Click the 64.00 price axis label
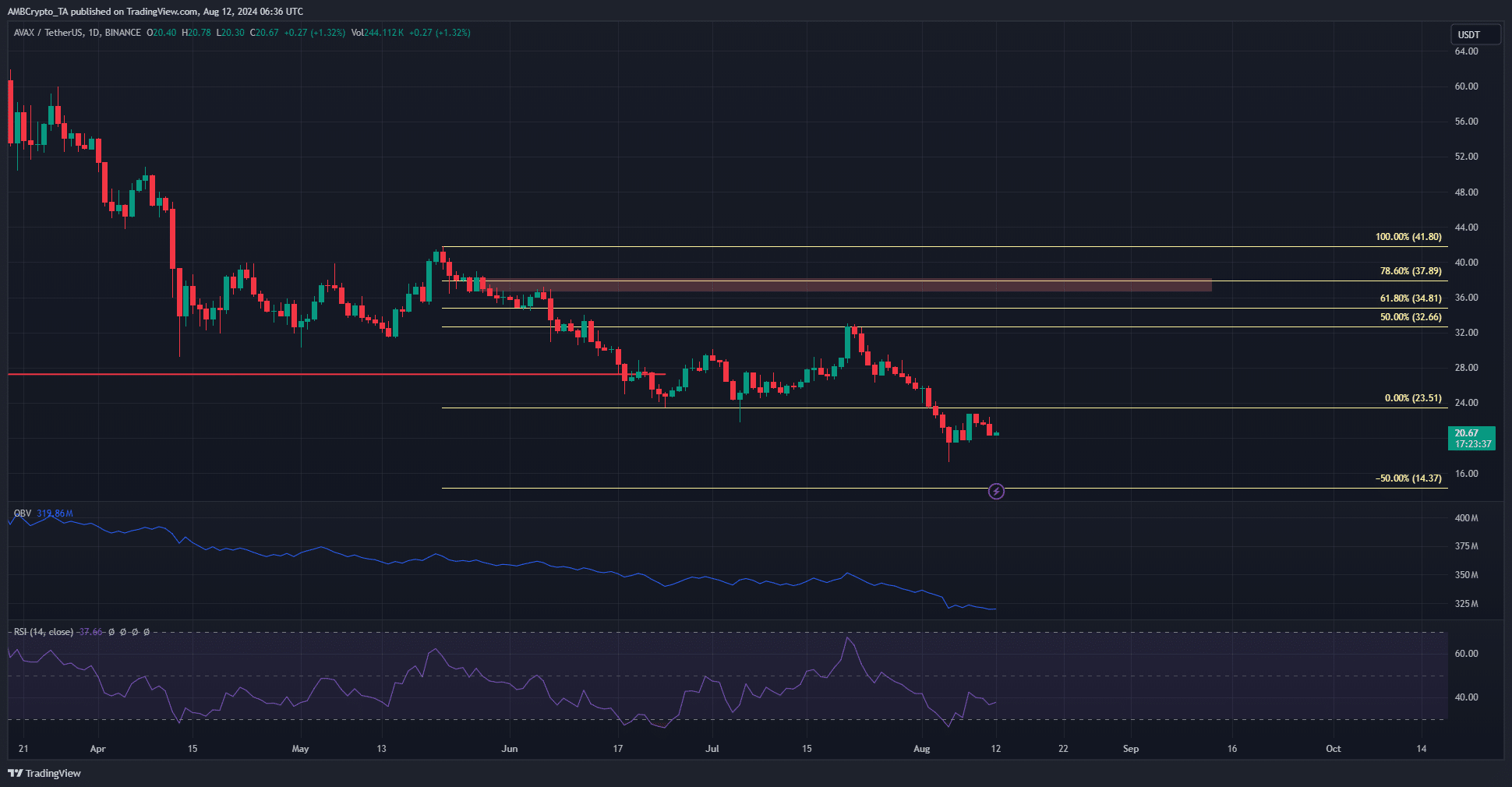Screen dimensions: 1512x787 (x=1466, y=51)
